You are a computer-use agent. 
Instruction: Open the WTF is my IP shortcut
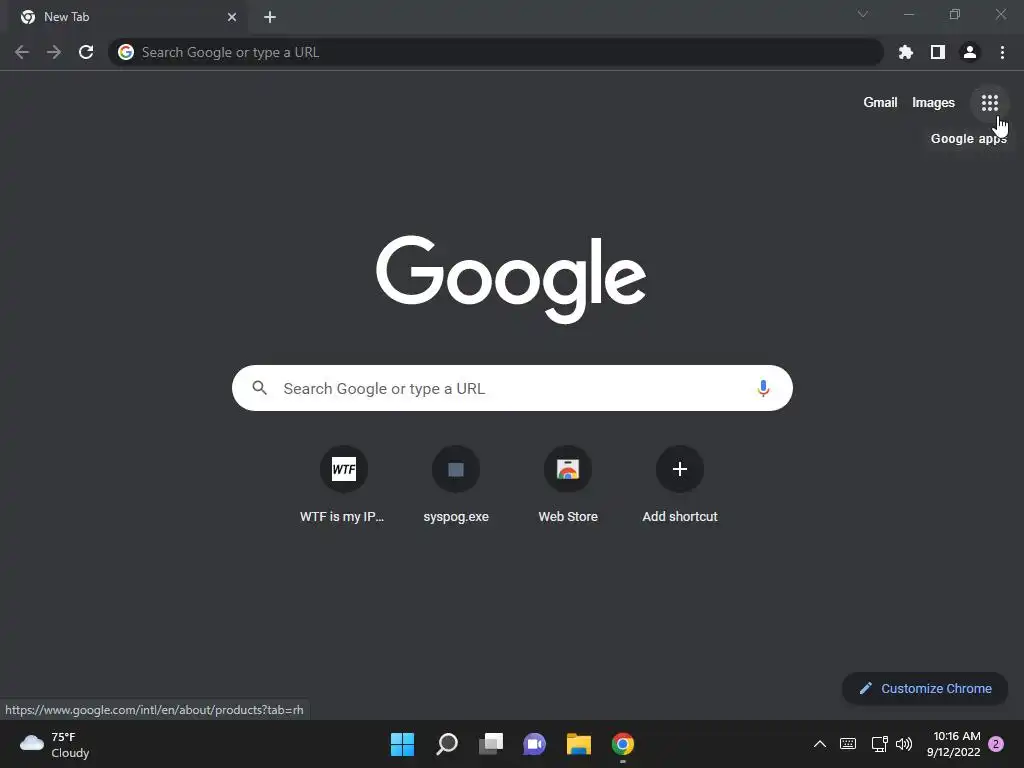click(344, 484)
